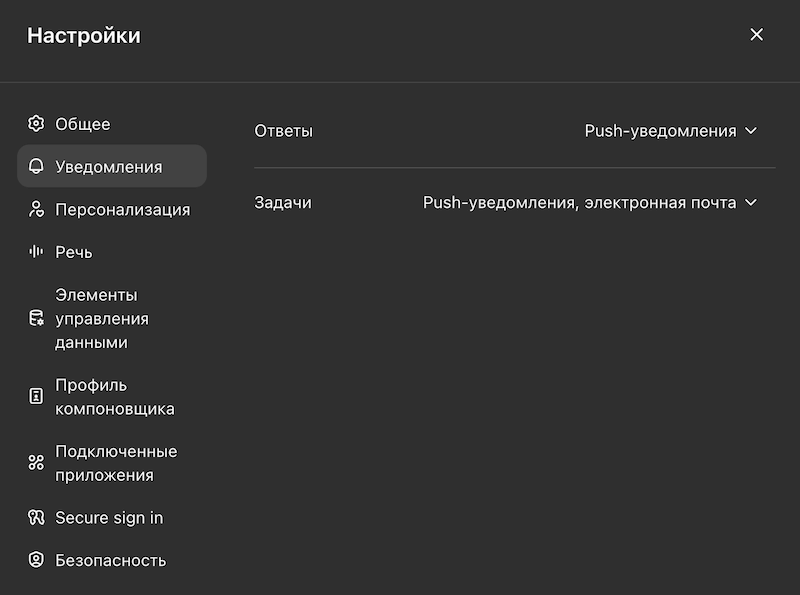Expand chevron next to Ответы setting value
Screen dimensions: 800x595
coord(751,131)
